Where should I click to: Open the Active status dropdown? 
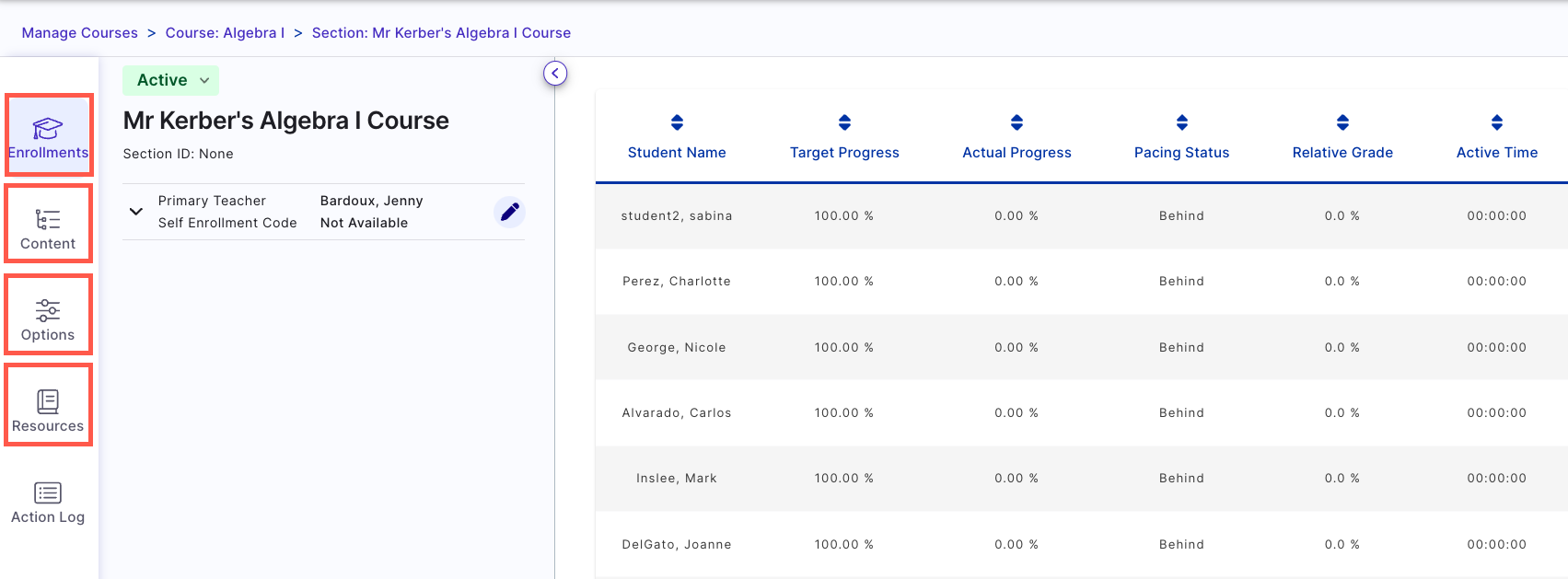pyautogui.click(x=171, y=80)
